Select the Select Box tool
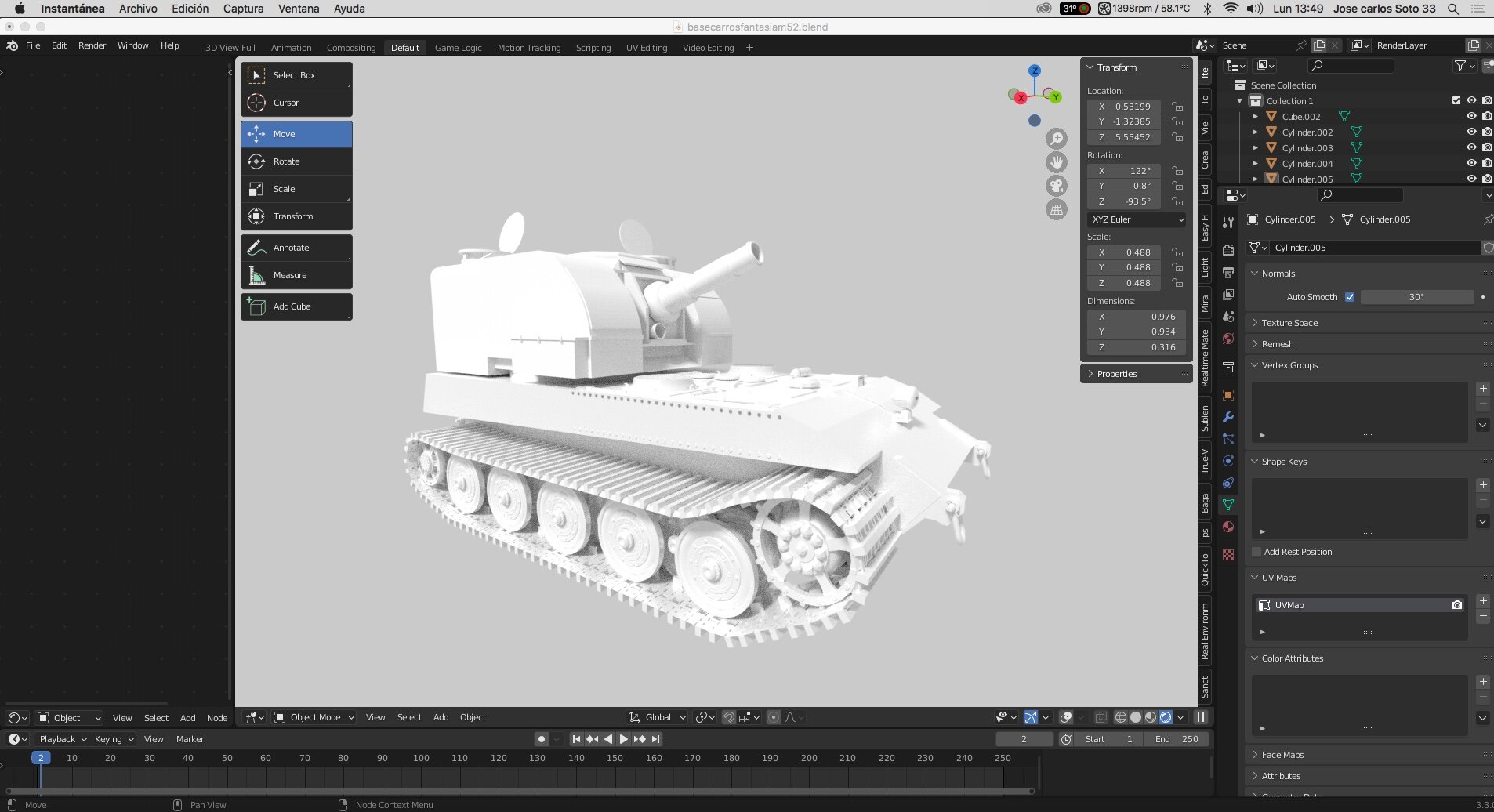 pyautogui.click(x=296, y=75)
